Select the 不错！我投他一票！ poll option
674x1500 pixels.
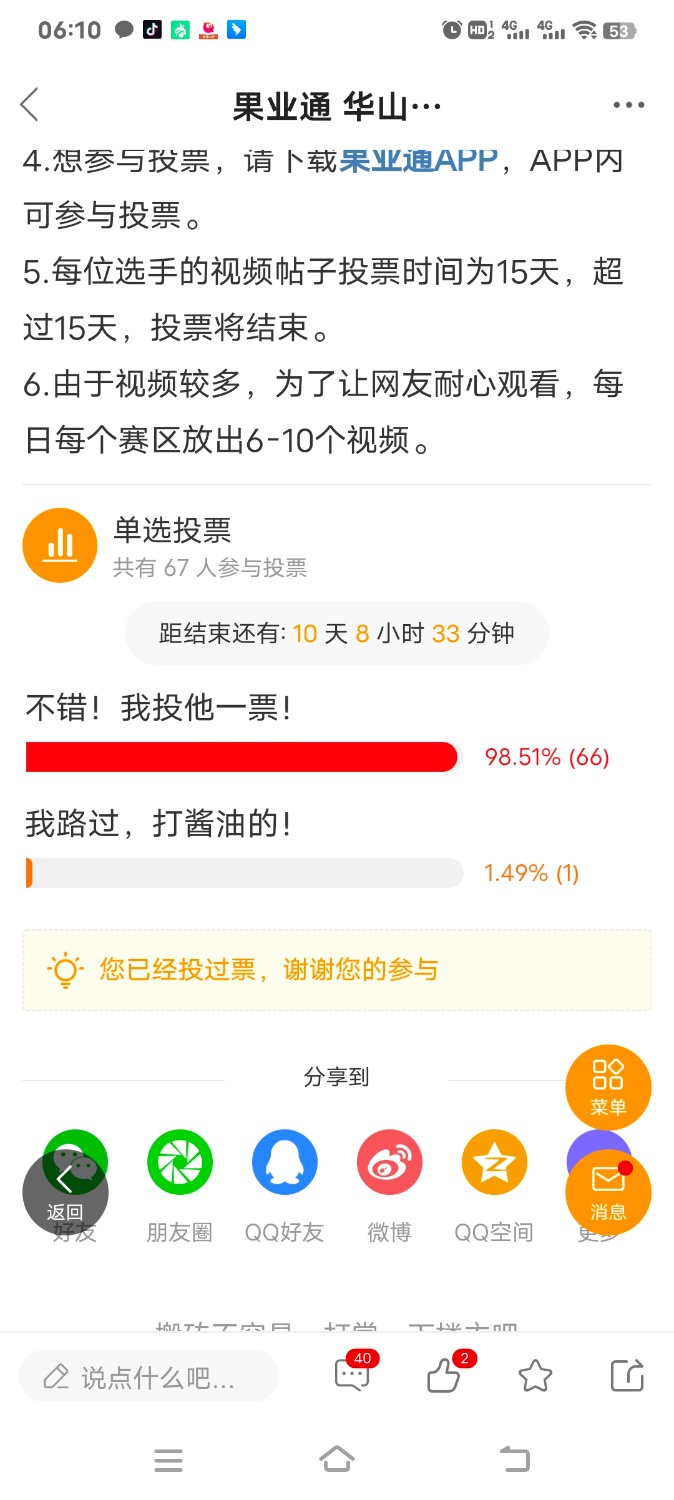[x=159, y=708]
